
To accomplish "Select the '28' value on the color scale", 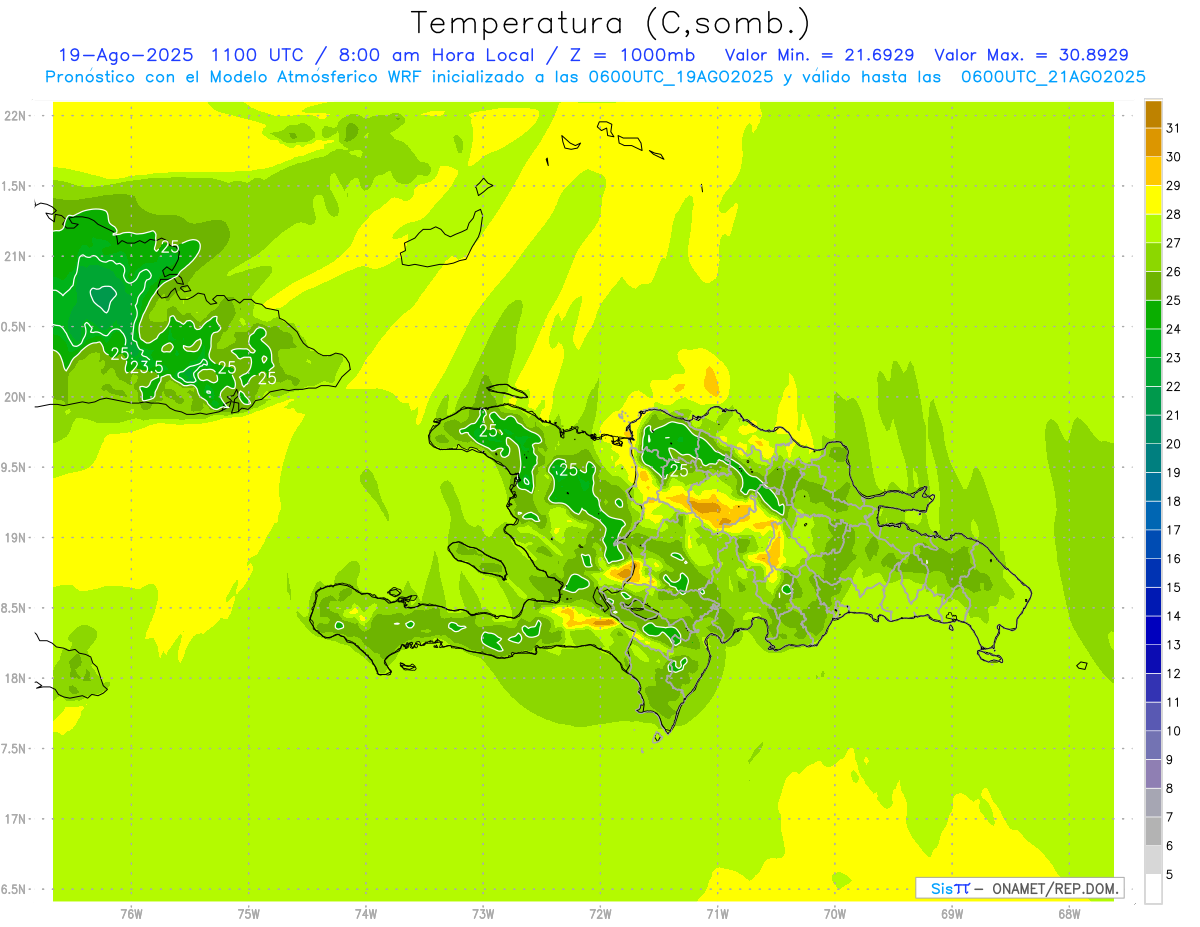I will [1174, 214].
